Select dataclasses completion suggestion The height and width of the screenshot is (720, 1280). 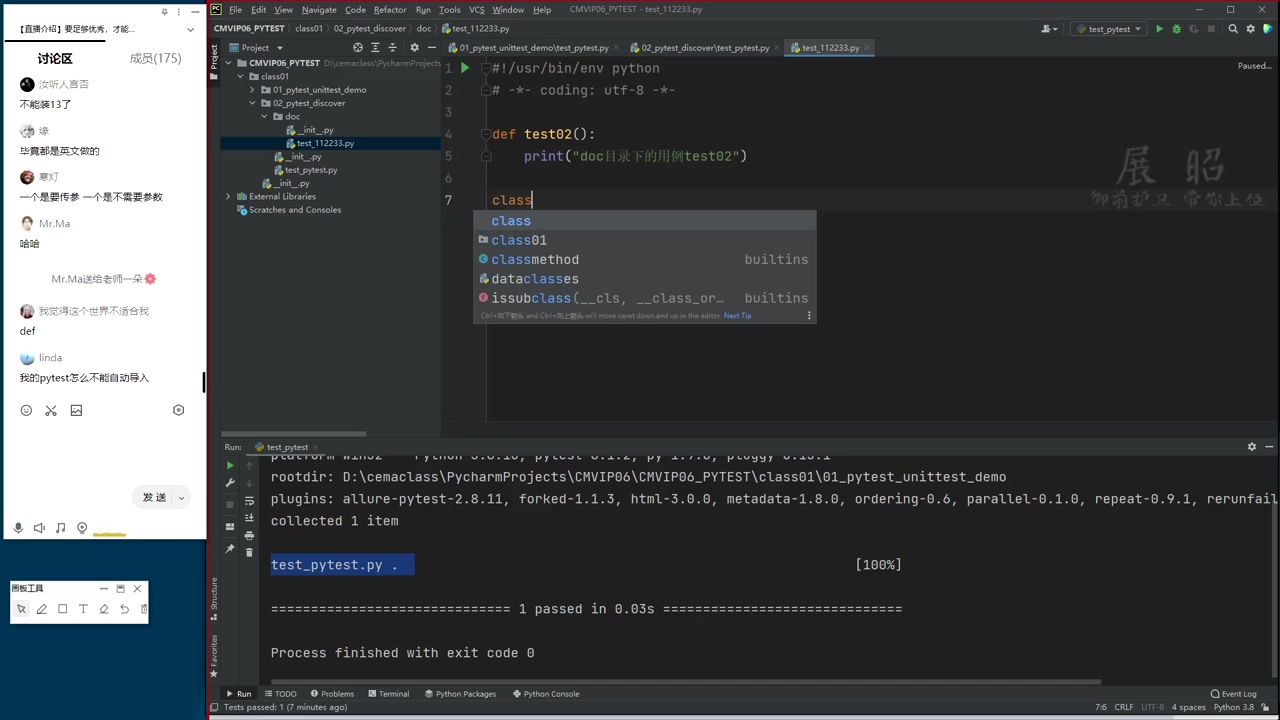pos(644,279)
